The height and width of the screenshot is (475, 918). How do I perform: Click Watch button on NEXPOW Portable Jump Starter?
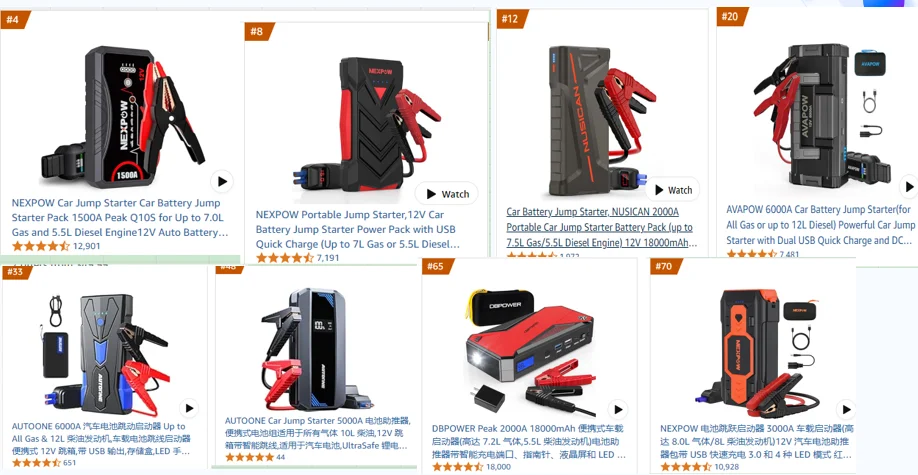(x=447, y=194)
